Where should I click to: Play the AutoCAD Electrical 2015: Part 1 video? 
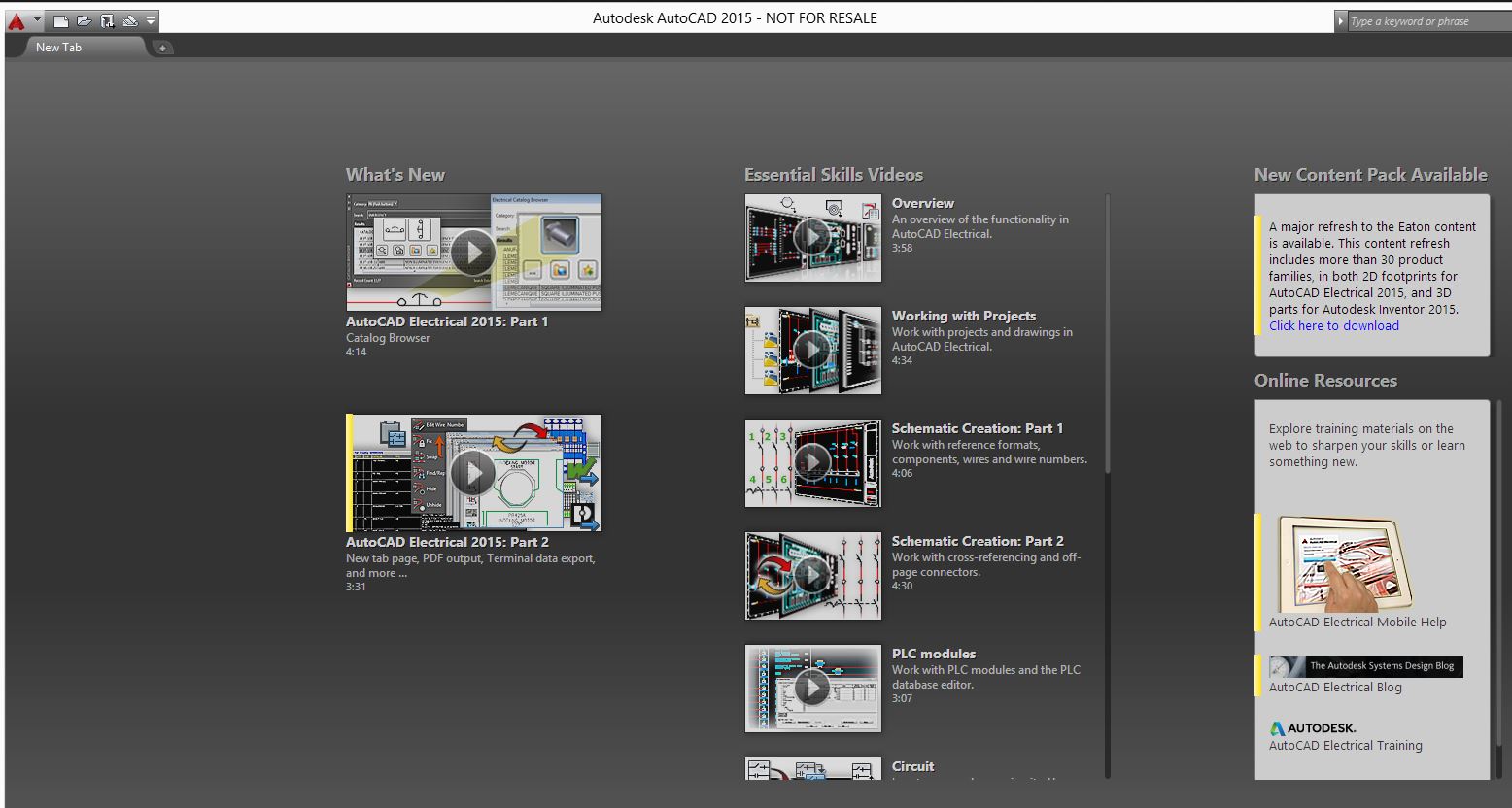[x=474, y=252]
